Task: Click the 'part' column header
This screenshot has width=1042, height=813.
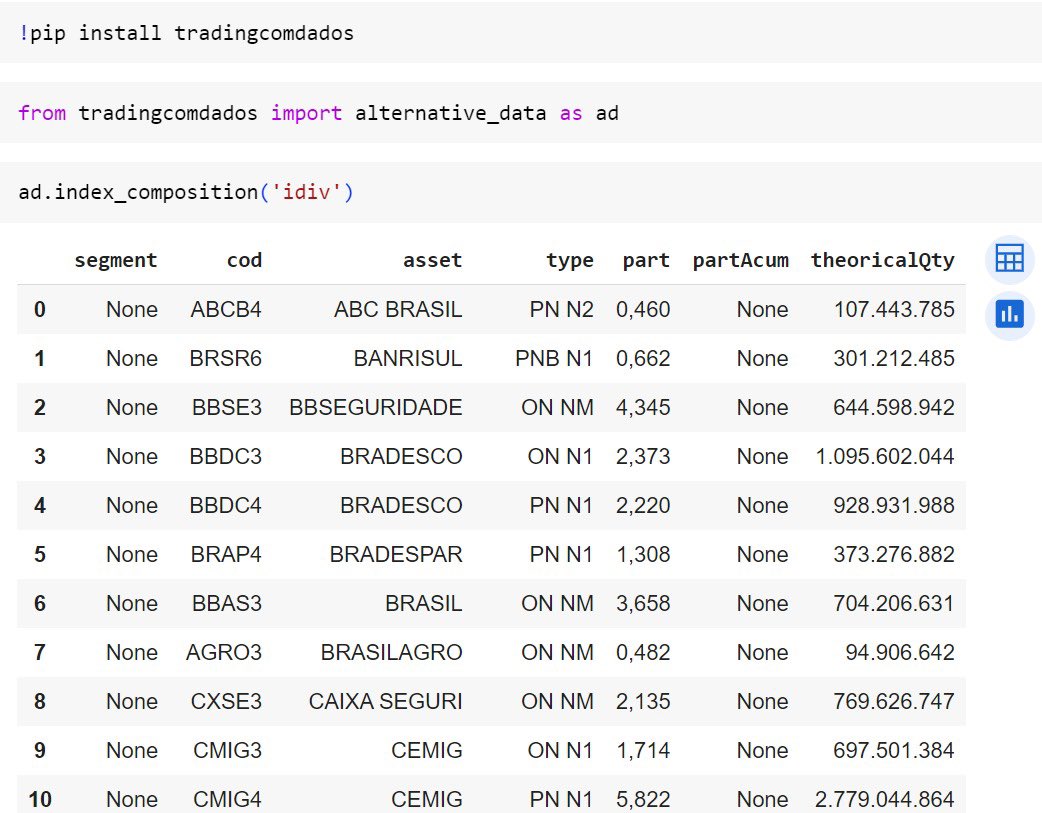Action: pos(646,261)
